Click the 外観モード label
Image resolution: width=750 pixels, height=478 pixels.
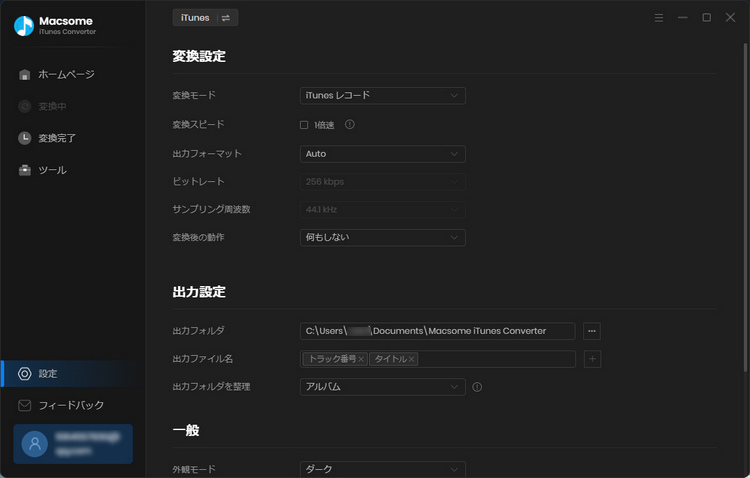coord(194,469)
